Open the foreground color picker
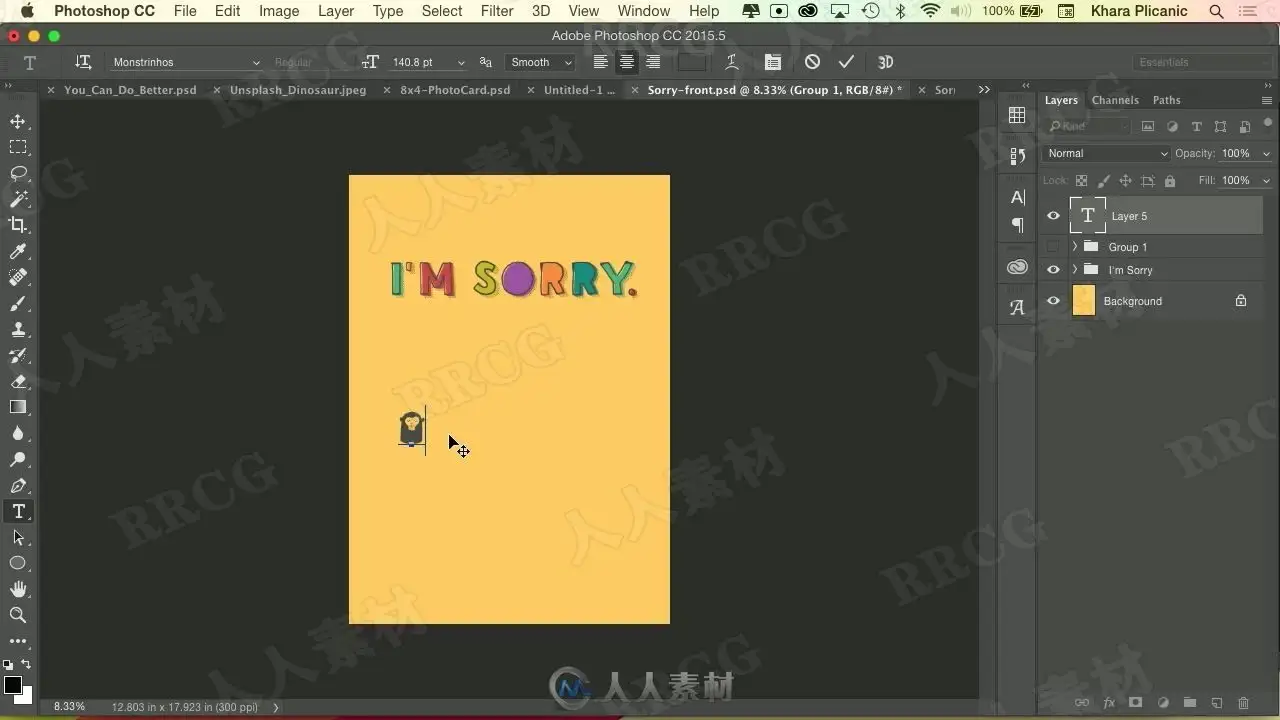The image size is (1280, 720). point(12,685)
